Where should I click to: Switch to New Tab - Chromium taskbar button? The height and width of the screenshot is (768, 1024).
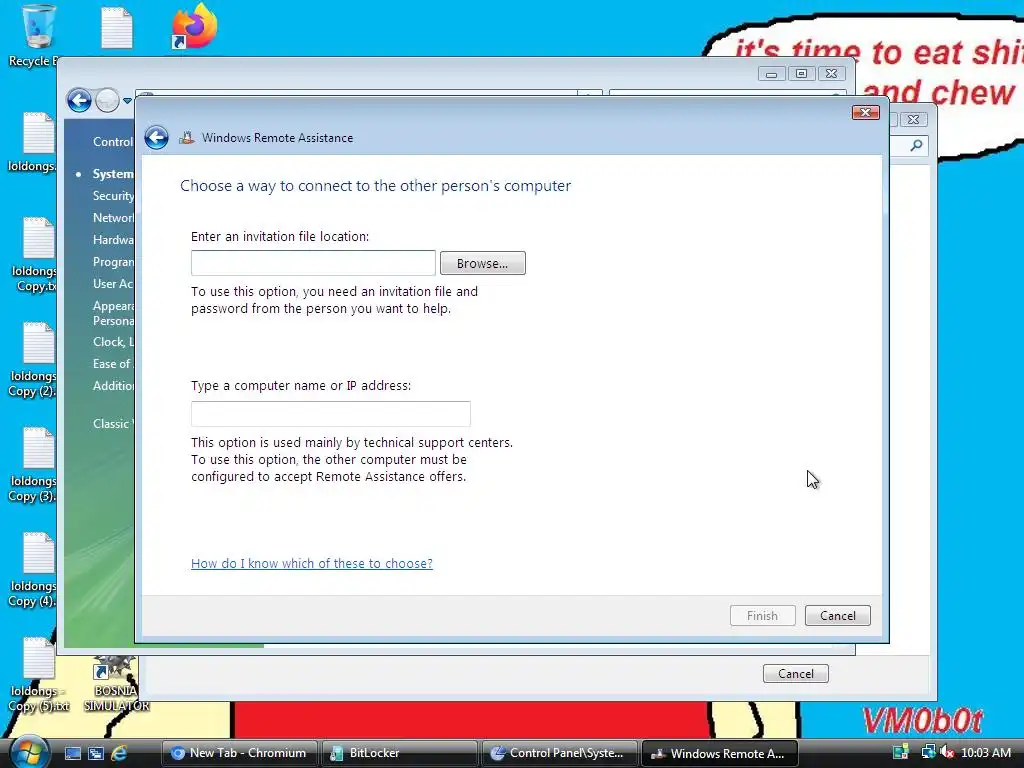point(239,753)
